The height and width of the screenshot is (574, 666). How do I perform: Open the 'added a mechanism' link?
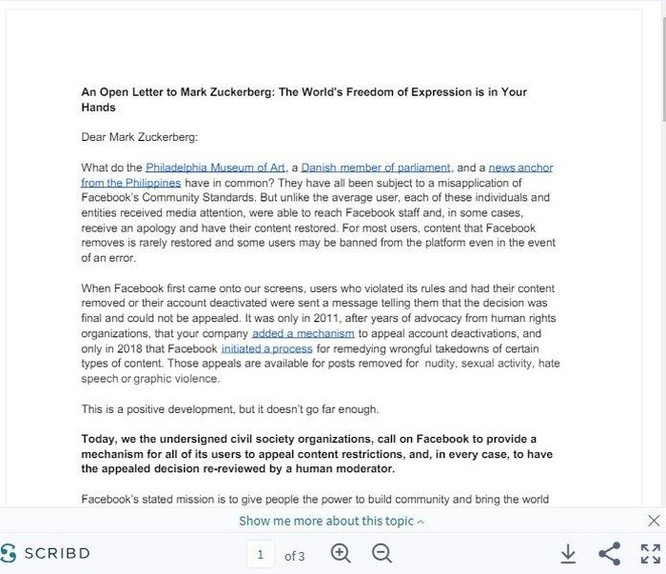[x=303, y=334]
